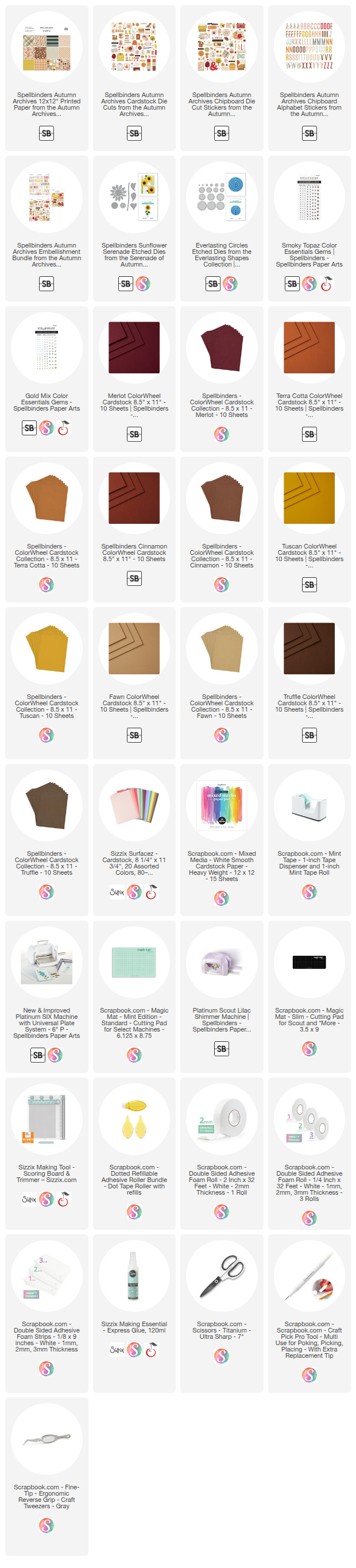Open Spellbinders icon under Gold Mix Color Essentials Gems

[x=29, y=428]
